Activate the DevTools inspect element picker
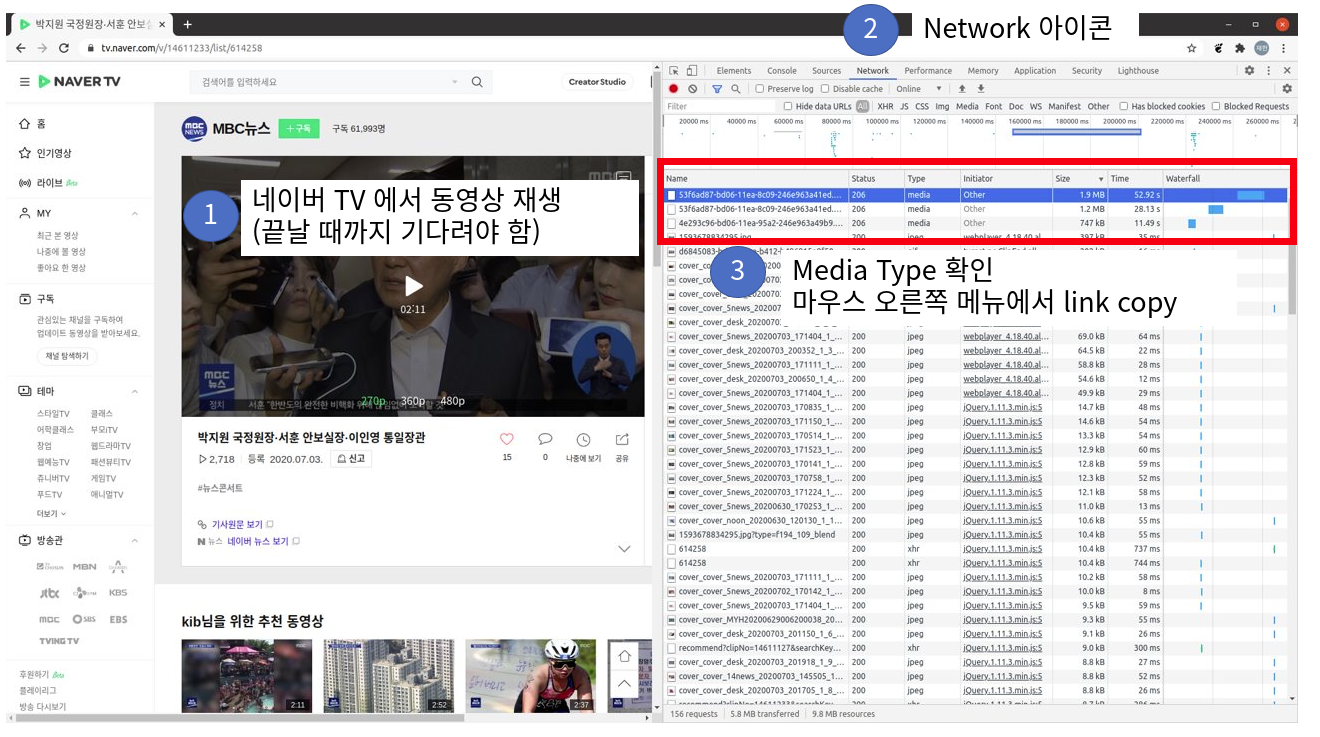The image size is (1320, 737). 674,71
